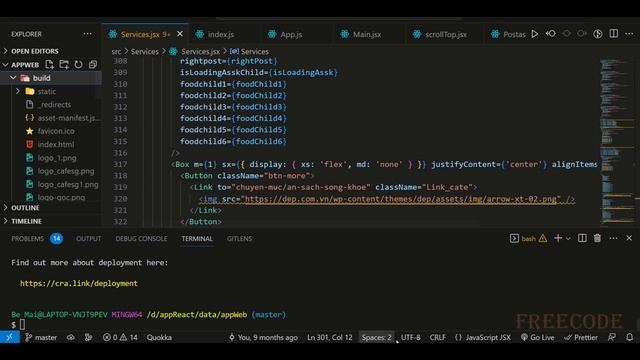Select the bash terminal entry
Screen dimensions: 640x360
point(528,238)
